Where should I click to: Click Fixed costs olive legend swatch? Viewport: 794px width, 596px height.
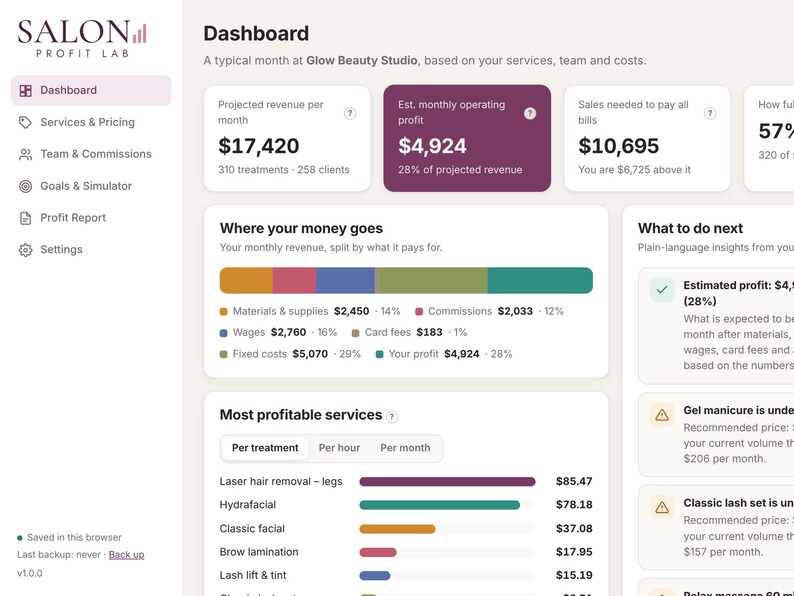pyautogui.click(x=223, y=354)
